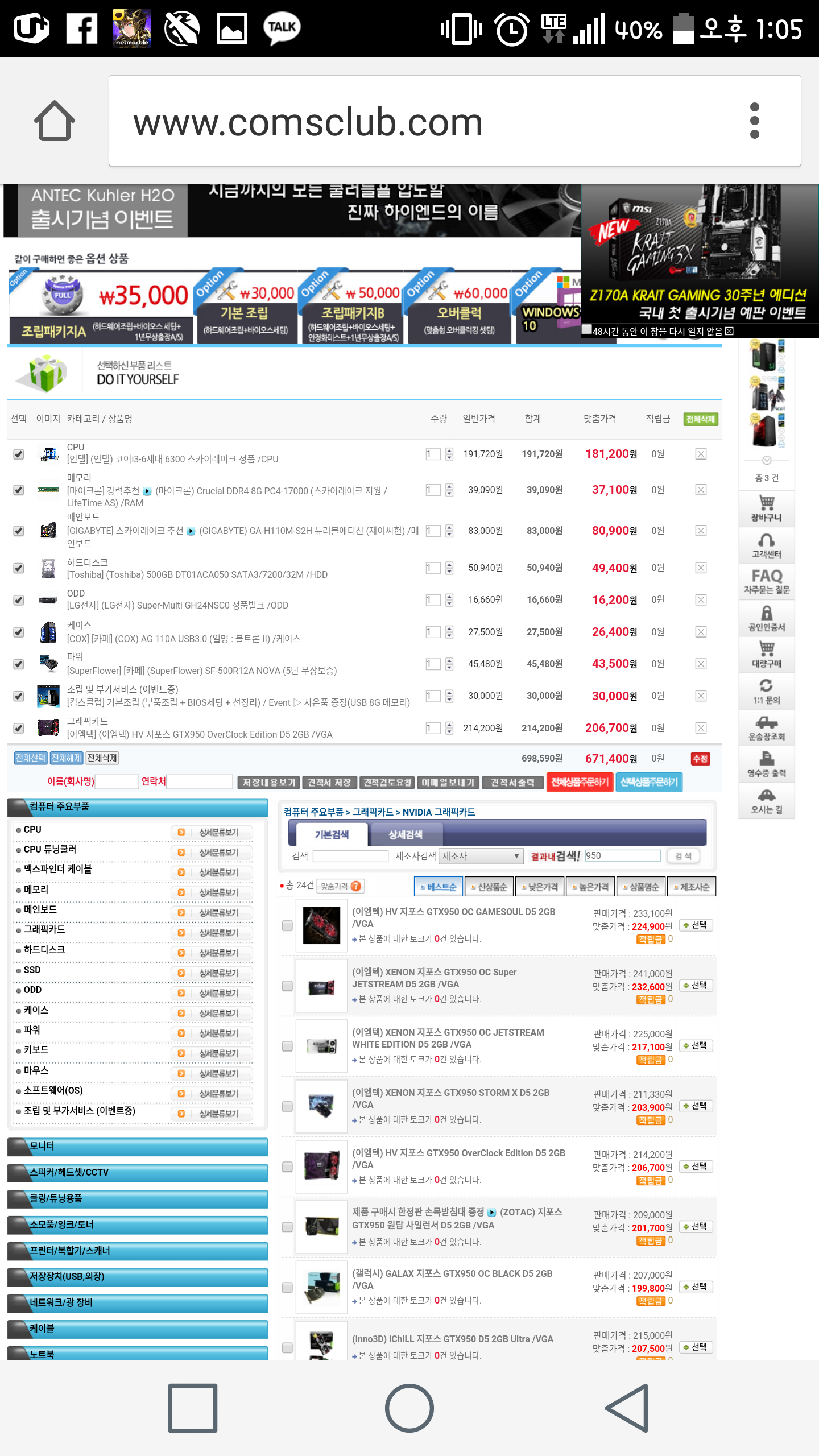Click the red 전체상품주문하기 order button
819x1456 pixels.
580,782
